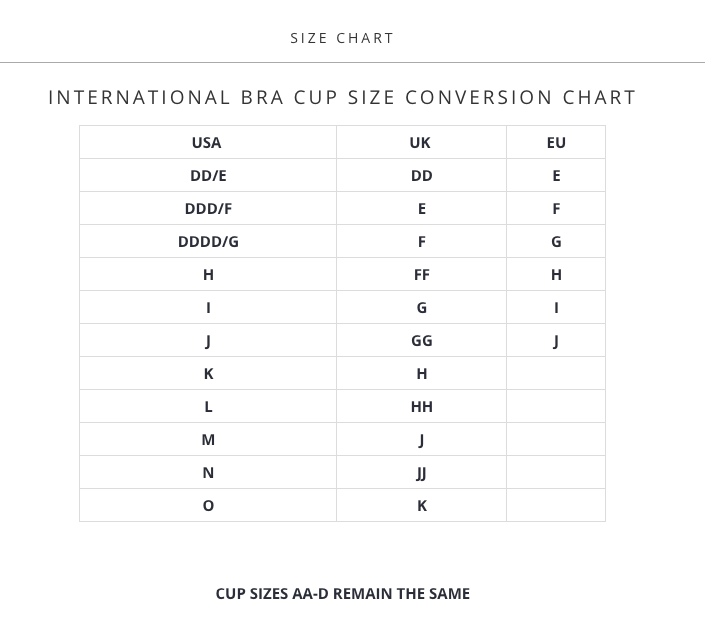The image size is (705, 623).
Task: Select the FF cell in UK column
Action: (x=421, y=274)
